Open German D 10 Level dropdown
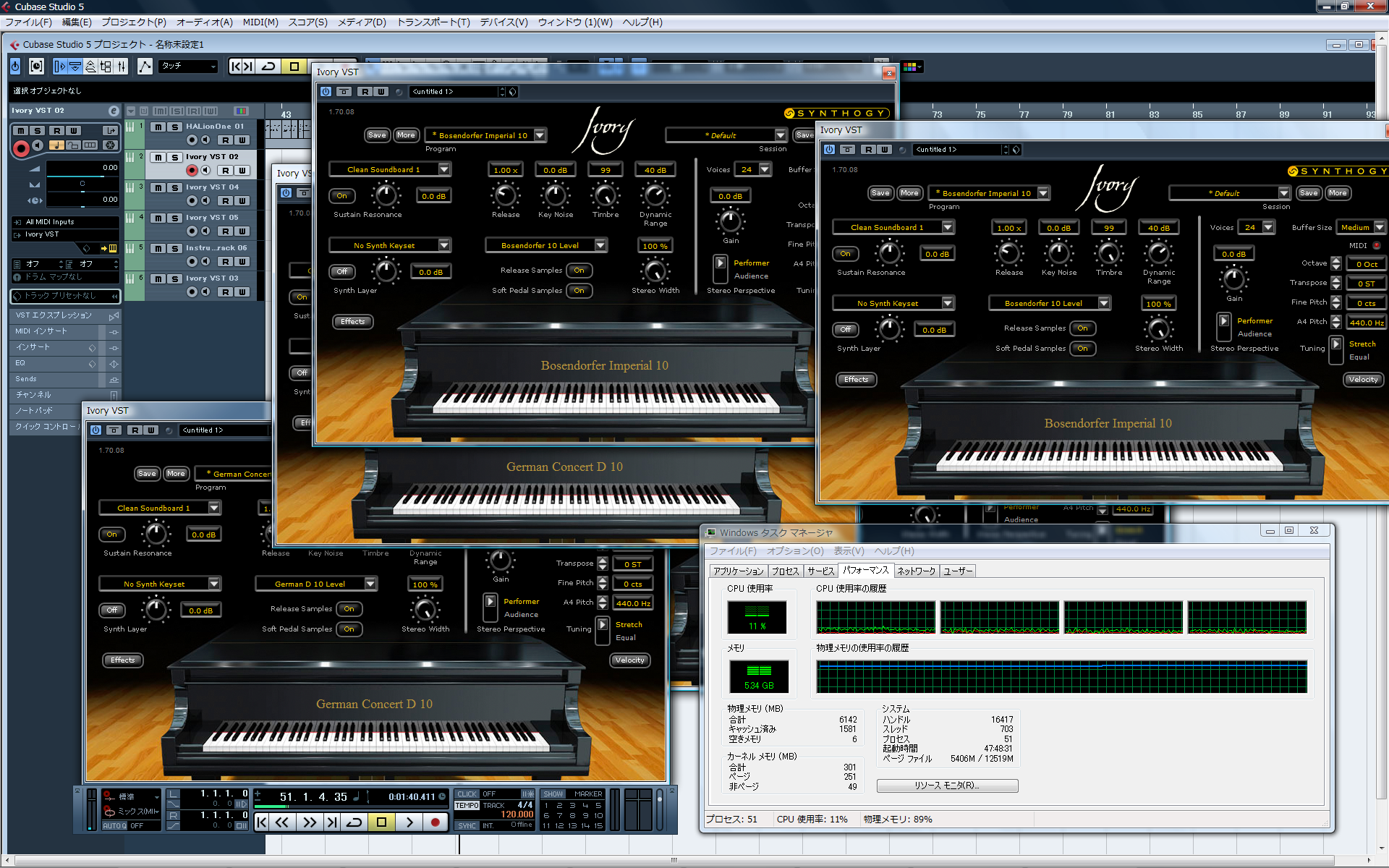Screen dimensions: 1389x868 pyautogui.click(x=370, y=584)
